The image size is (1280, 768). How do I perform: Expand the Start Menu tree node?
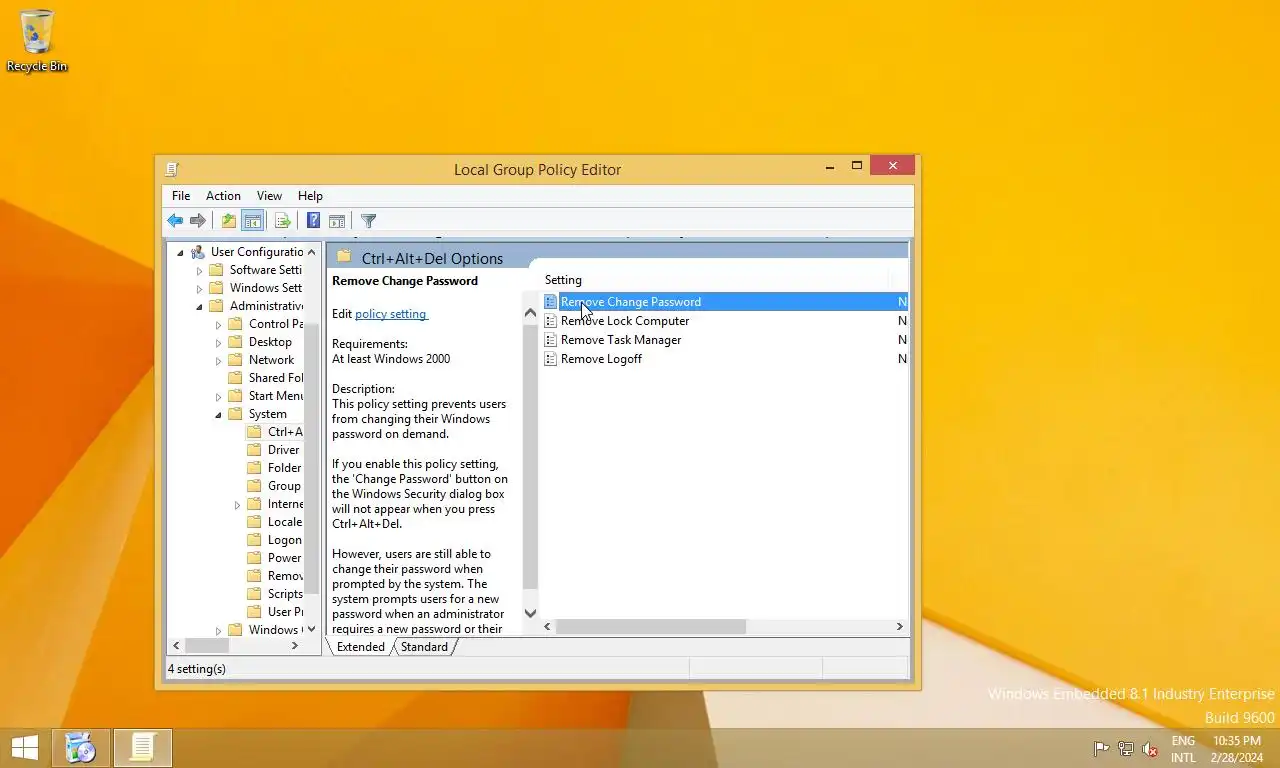point(218,396)
